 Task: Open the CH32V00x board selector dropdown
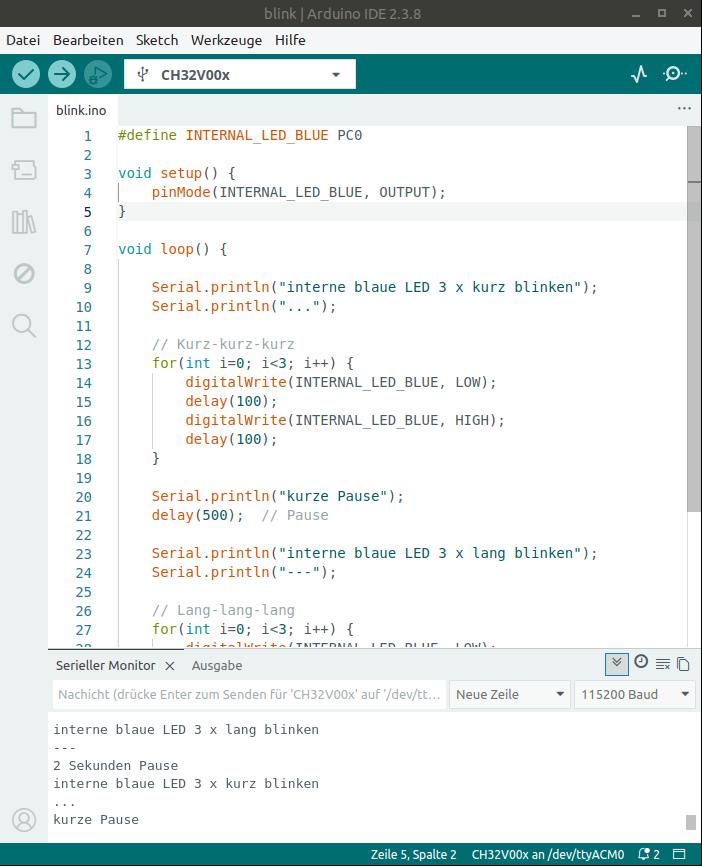click(240, 75)
